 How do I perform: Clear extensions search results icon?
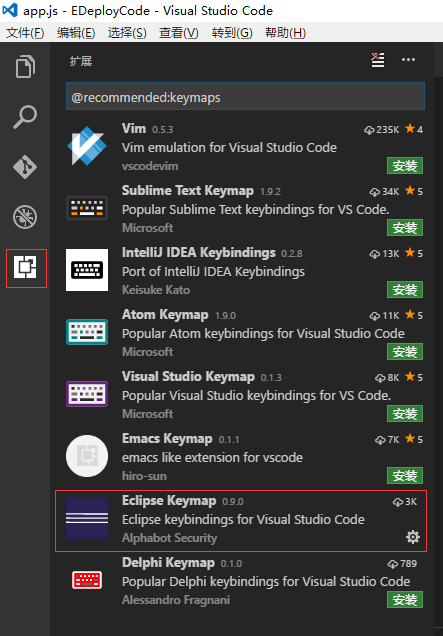378,60
